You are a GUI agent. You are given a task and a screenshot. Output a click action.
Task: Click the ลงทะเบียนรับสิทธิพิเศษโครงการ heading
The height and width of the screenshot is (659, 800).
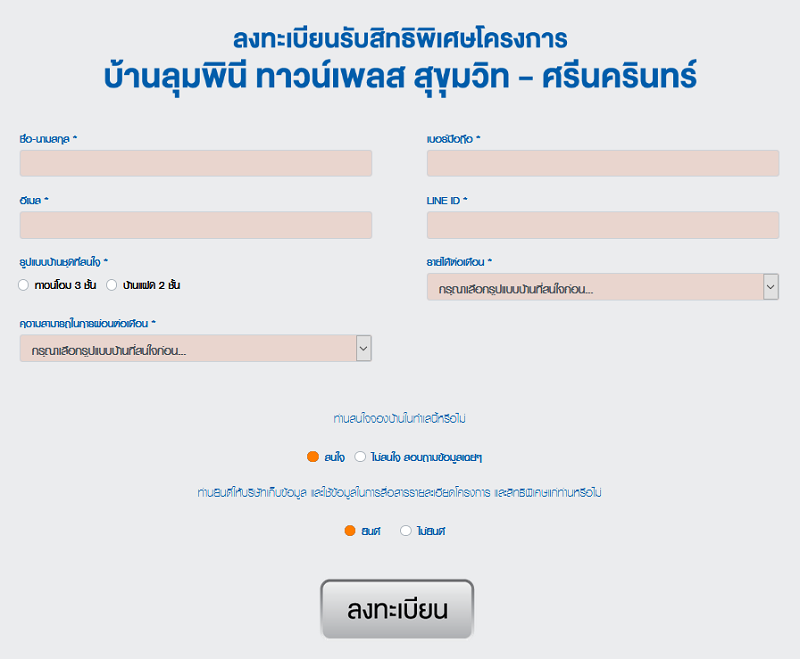pos(401,39)
